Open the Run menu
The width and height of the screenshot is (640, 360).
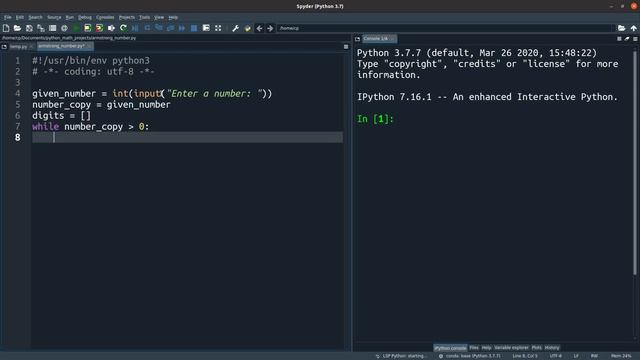click(70, 17)
